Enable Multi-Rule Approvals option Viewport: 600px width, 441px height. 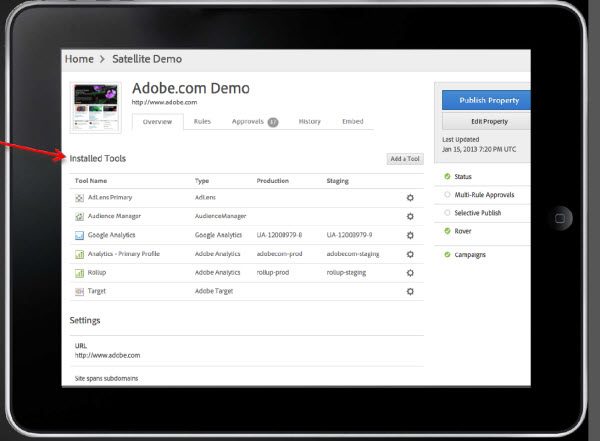pos(447,195)
